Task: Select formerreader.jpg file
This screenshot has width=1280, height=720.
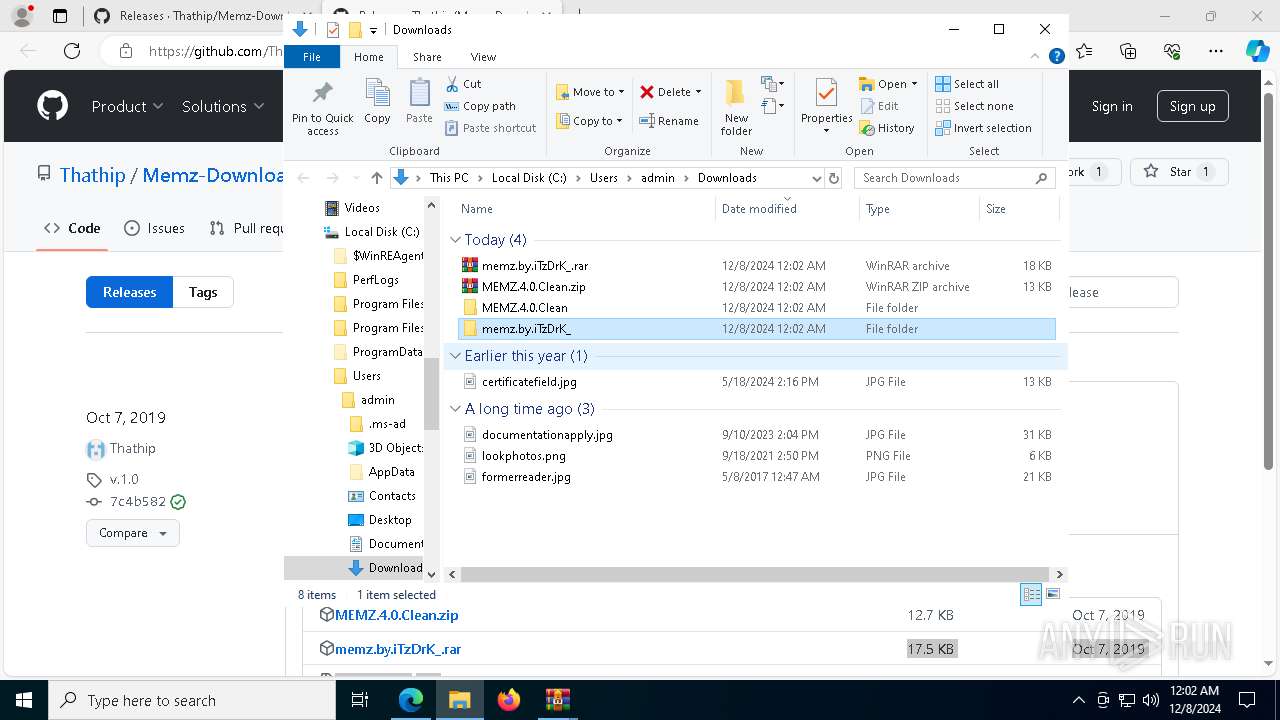Action: [757, 477]
